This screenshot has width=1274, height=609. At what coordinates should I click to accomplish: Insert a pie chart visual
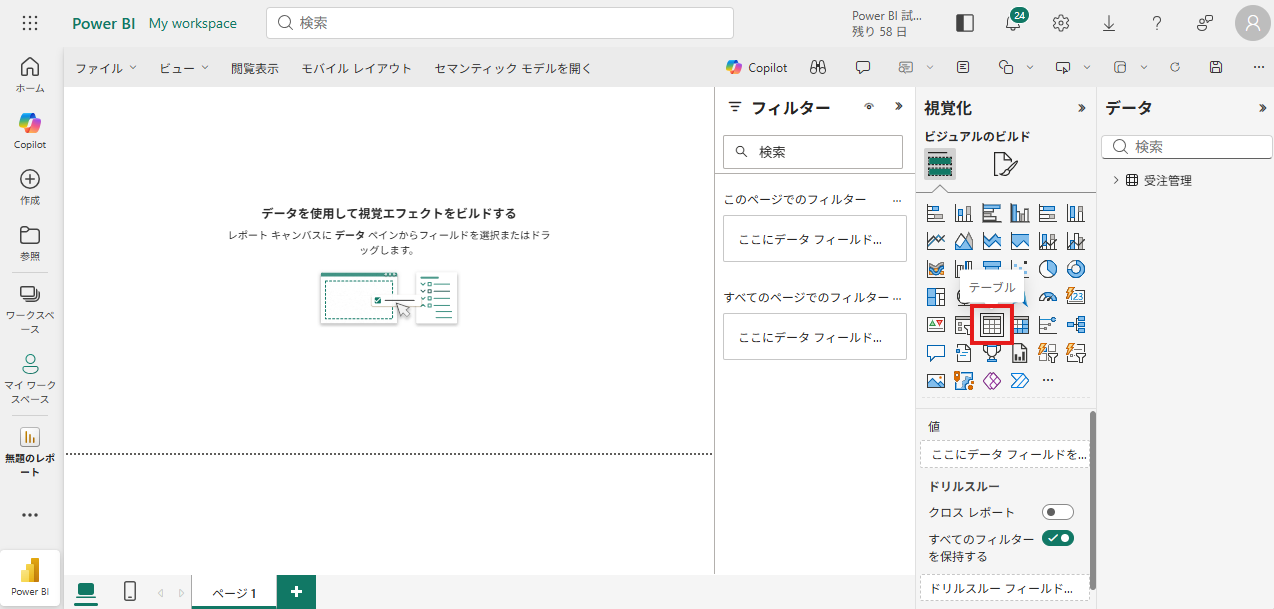tap(1048, 269)
